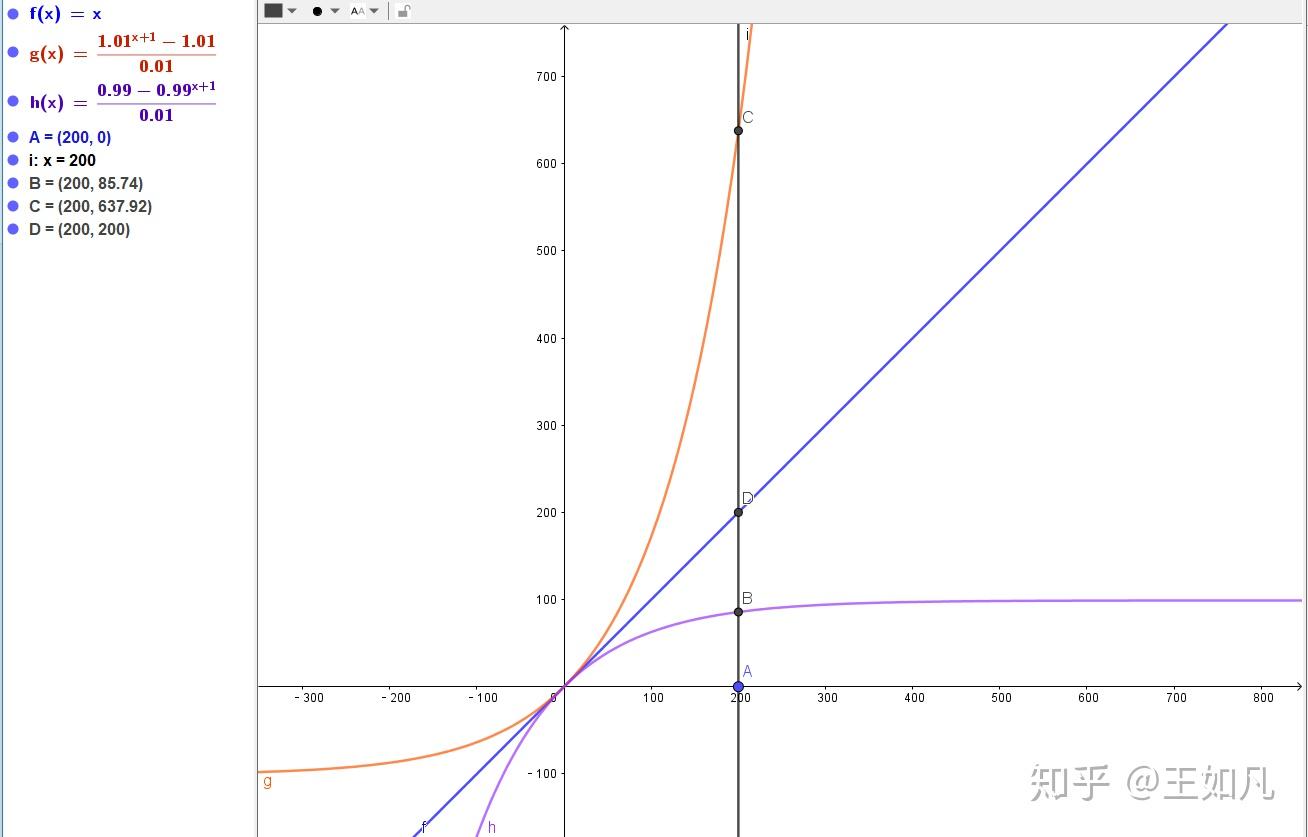Click the curve label g in graph

pos(267,782)
